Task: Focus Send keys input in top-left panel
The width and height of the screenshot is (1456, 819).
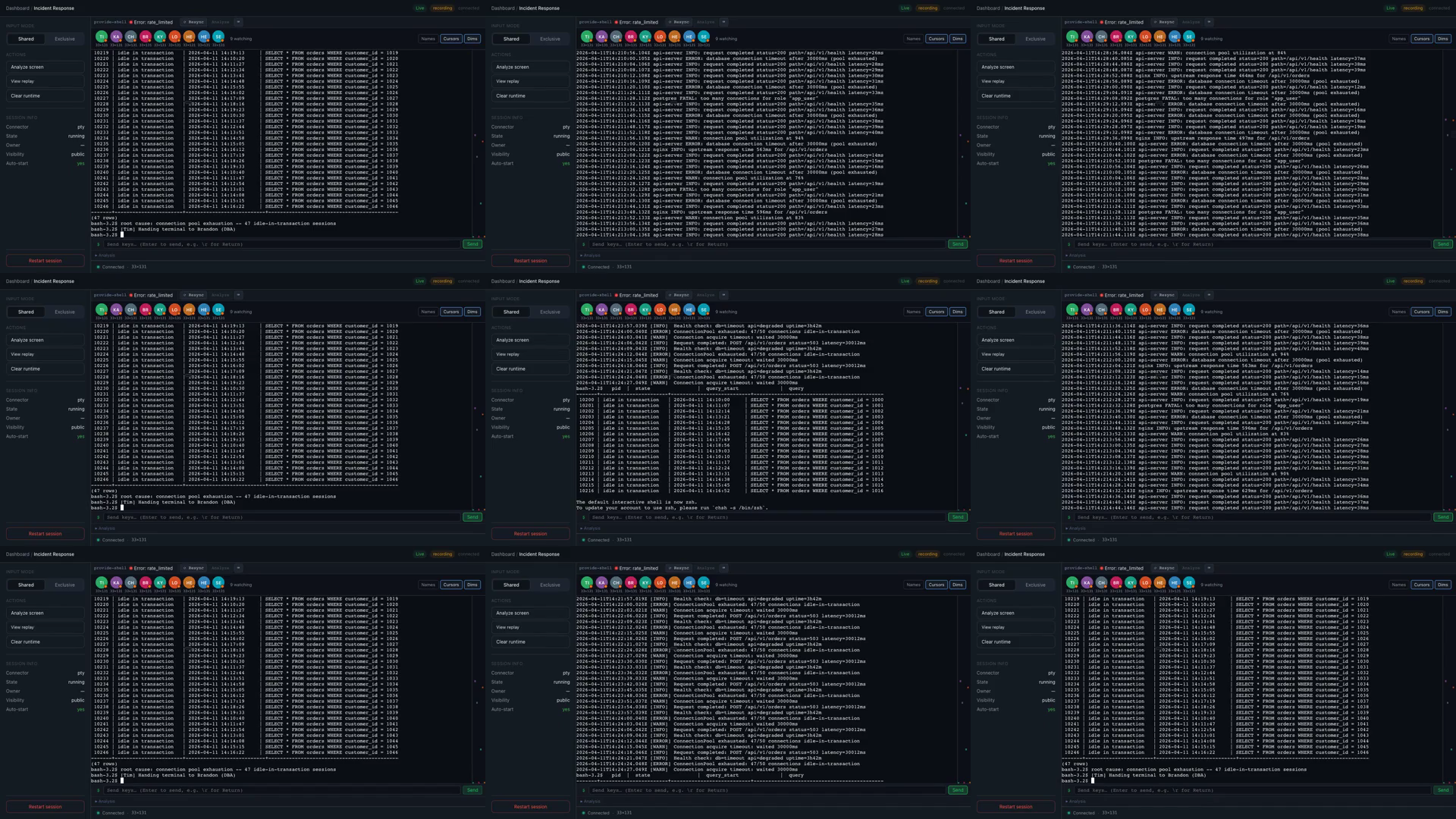Action: (281, 244)
